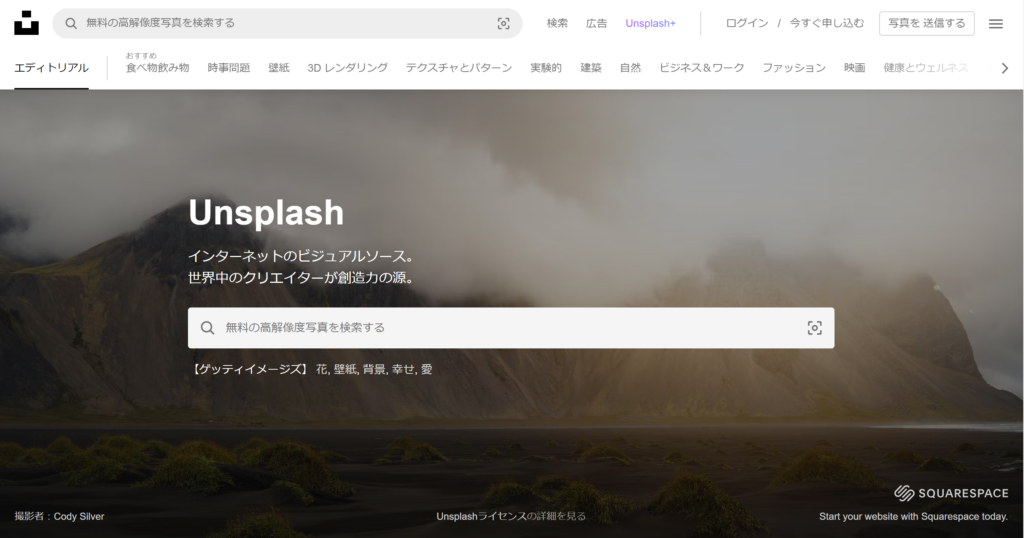Open the Unsplash+ link

coord(650,24)
